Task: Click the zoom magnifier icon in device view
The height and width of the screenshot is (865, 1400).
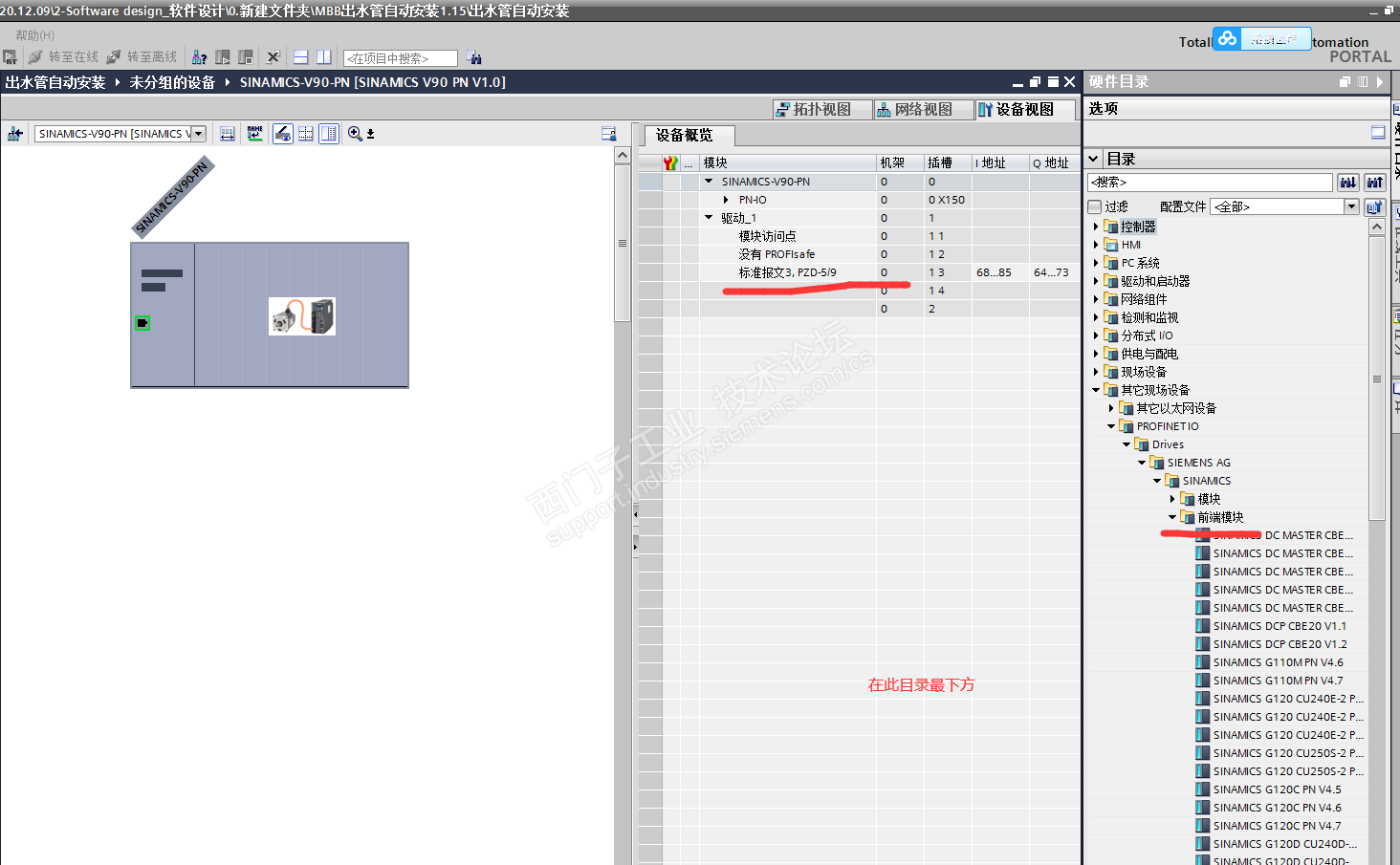Action: [355, 134]
